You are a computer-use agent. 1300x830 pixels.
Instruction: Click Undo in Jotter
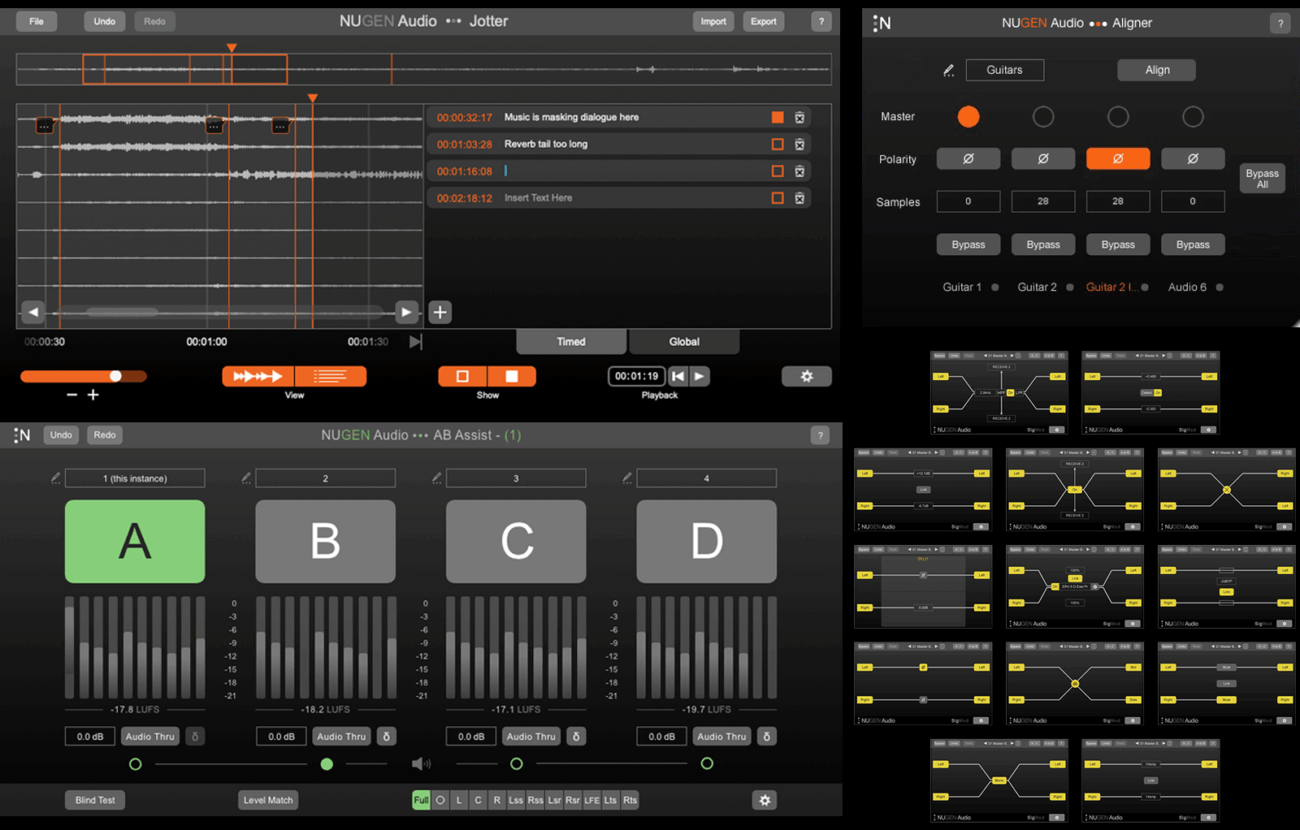(x=104, y=21)
